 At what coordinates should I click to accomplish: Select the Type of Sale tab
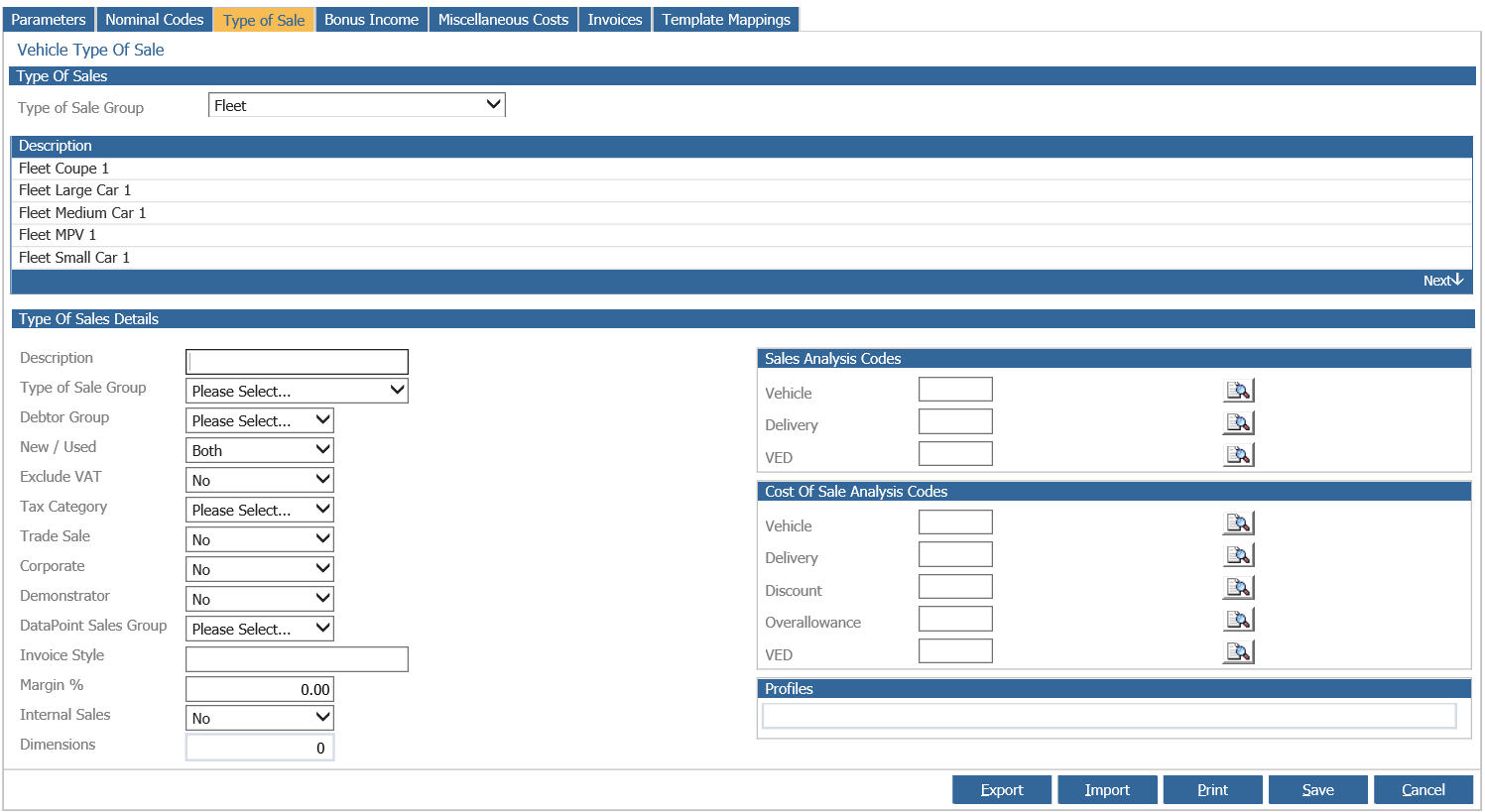264,20
